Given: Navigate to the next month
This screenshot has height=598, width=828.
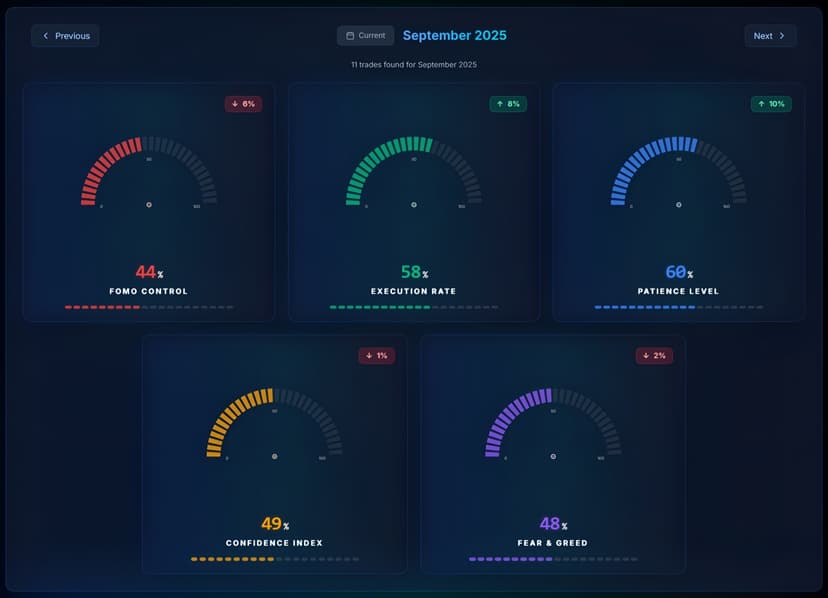Looking at the screenshot, I should pyautogui.click(x=770, y=35).
